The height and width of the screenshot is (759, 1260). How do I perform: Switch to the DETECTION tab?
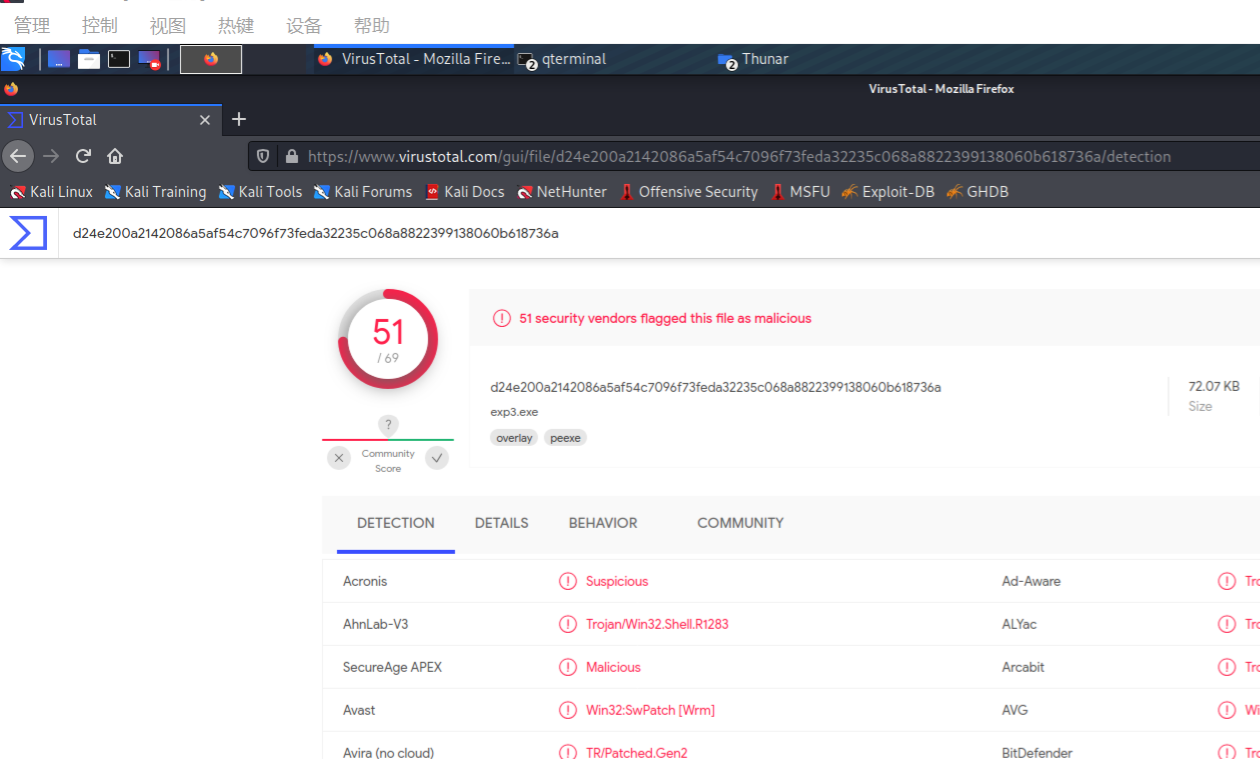click(x=396, y=523)
